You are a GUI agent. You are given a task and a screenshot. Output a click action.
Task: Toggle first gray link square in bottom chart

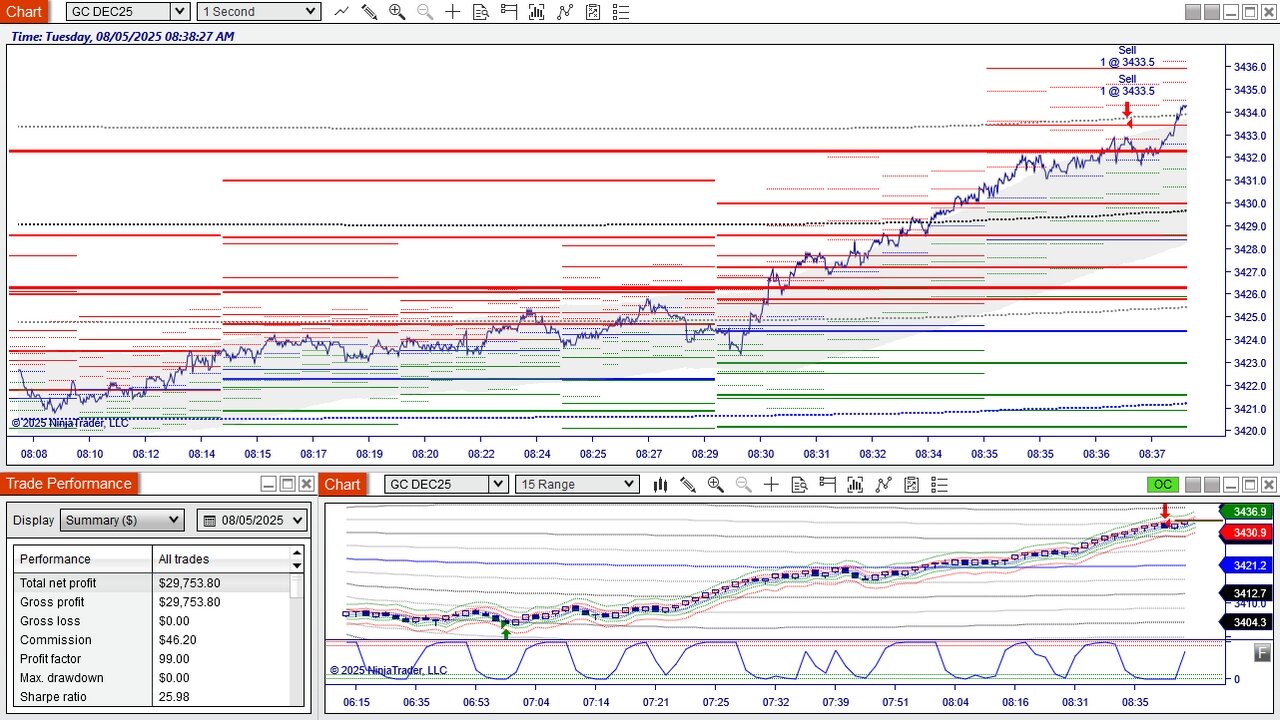[1193, 484]
